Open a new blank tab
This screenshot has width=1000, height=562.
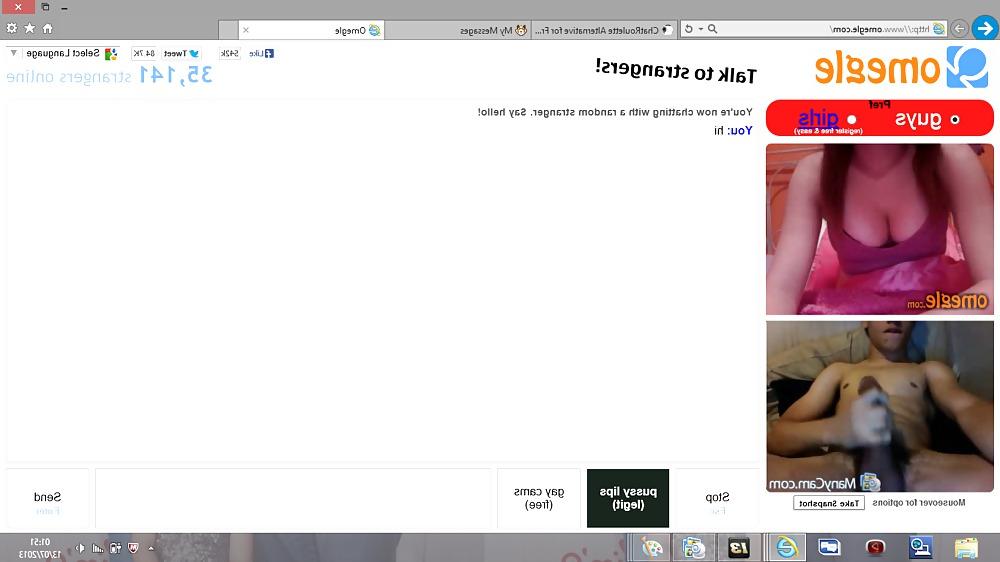pyautogui.click(x=228, y=30)
